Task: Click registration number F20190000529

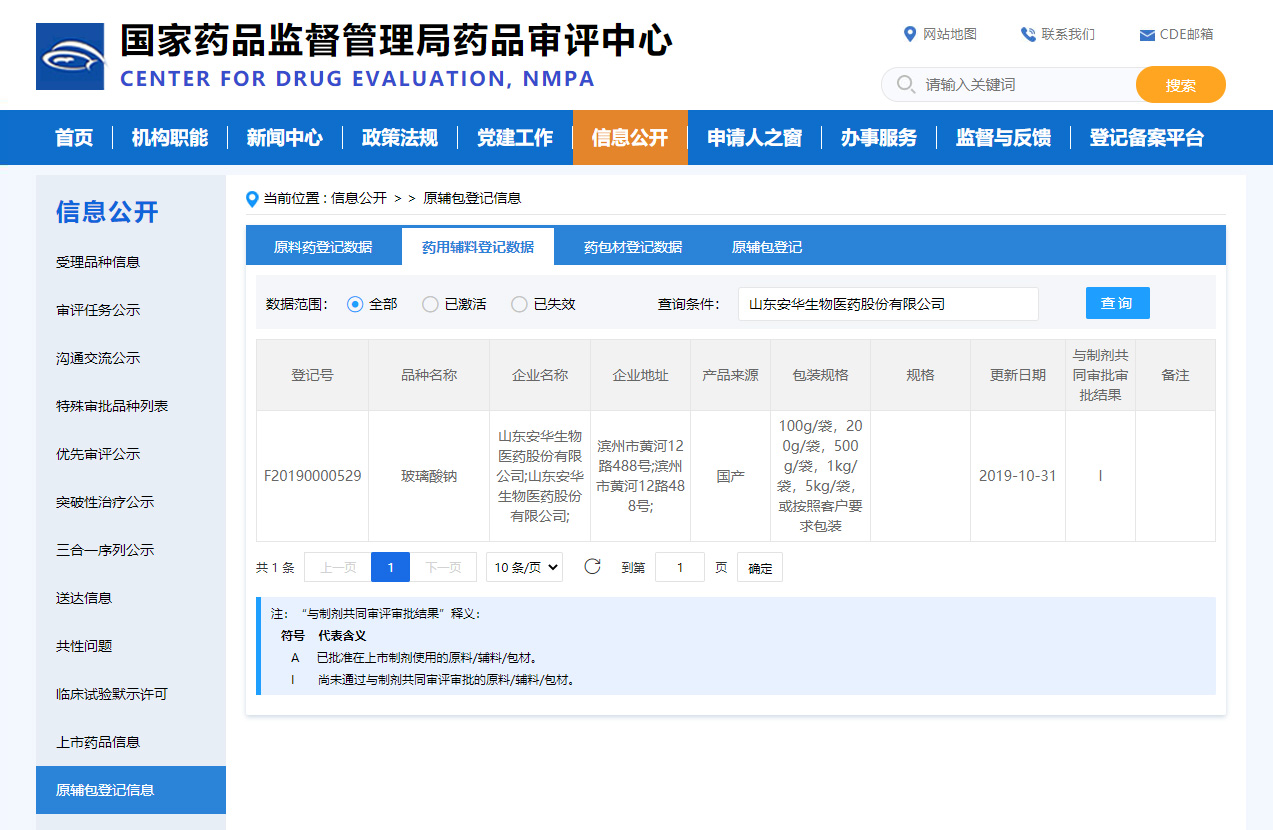Action: coord(313,476)
